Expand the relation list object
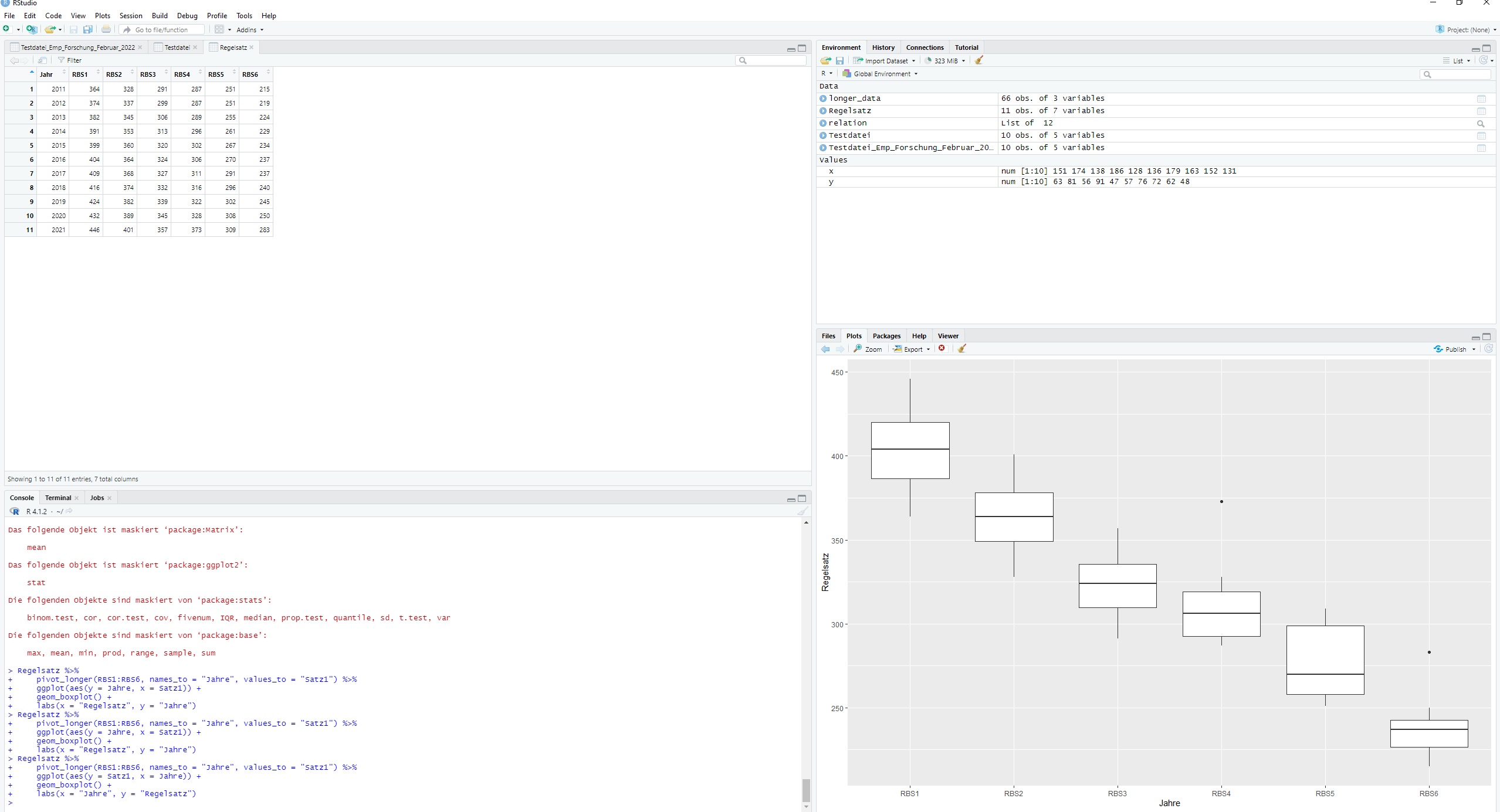1500x812 pixels. [823, 123]
